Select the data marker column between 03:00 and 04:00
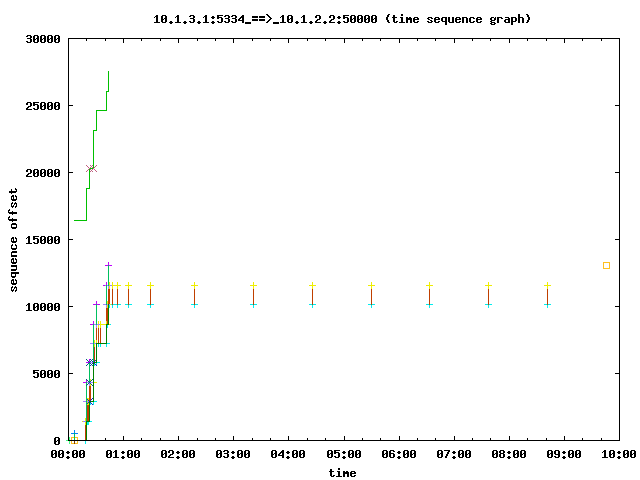 [253, 295]
